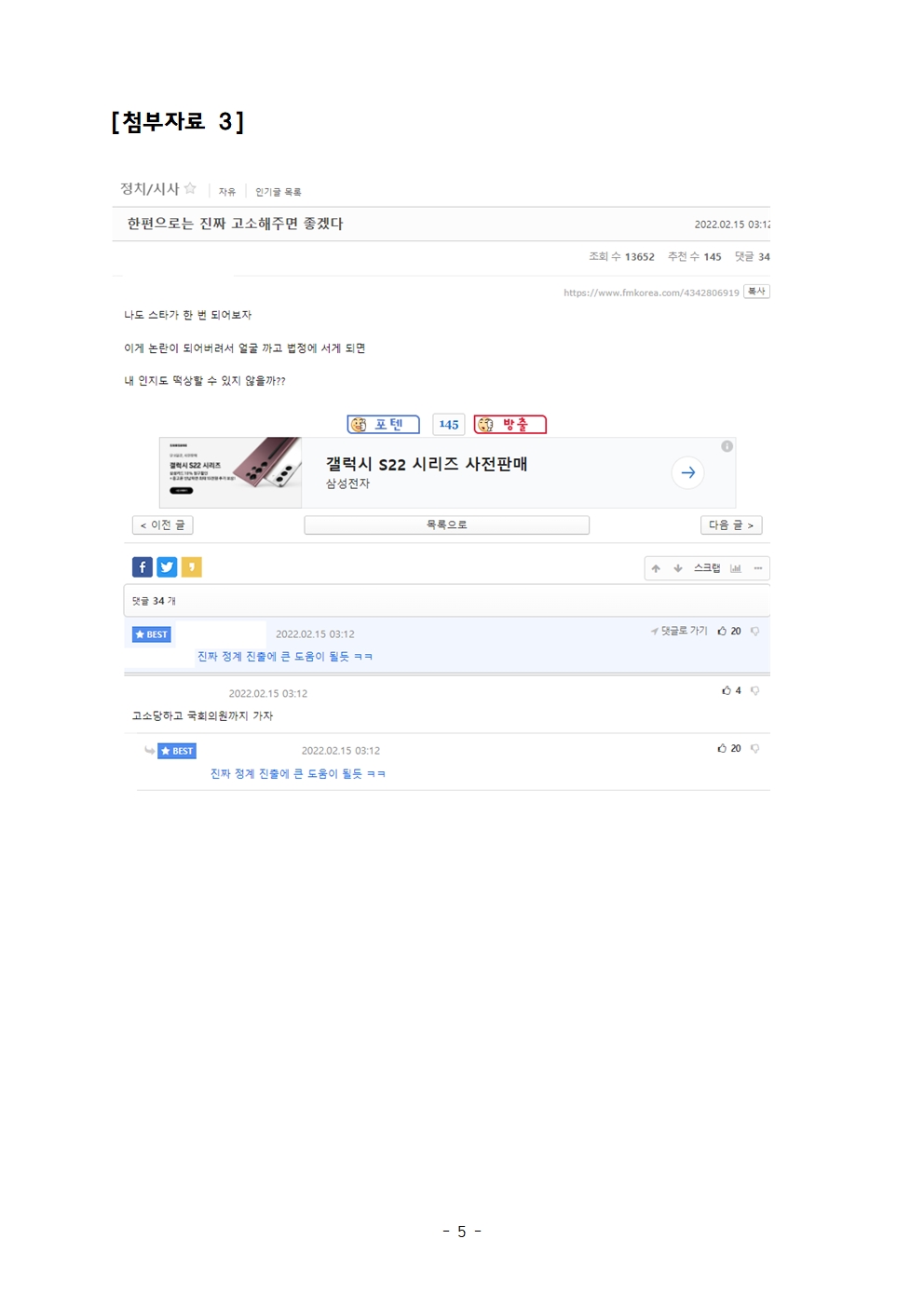Go back to list with 목록으로

tap(447, 525)
